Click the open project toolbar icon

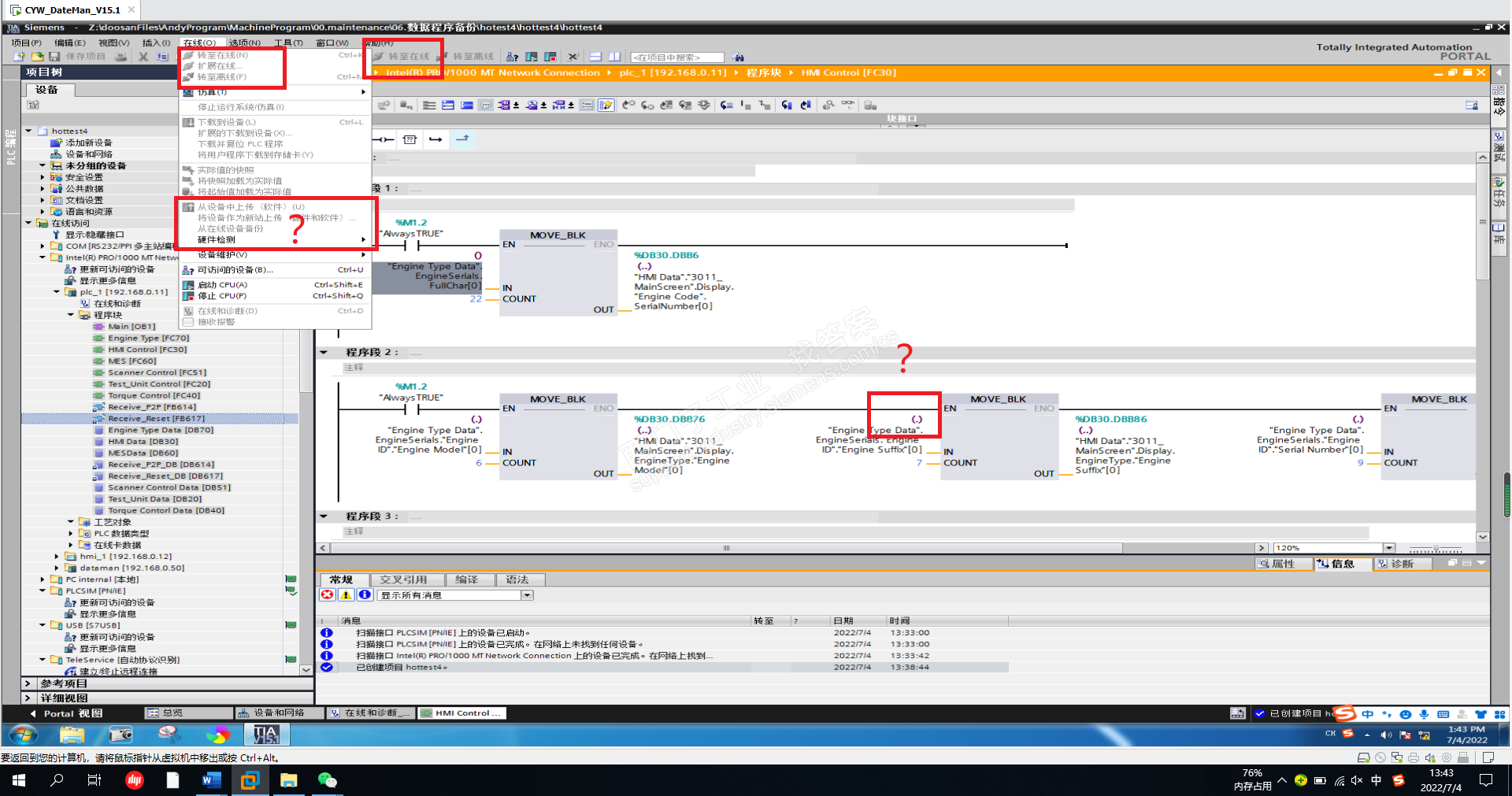click(37, 57)
